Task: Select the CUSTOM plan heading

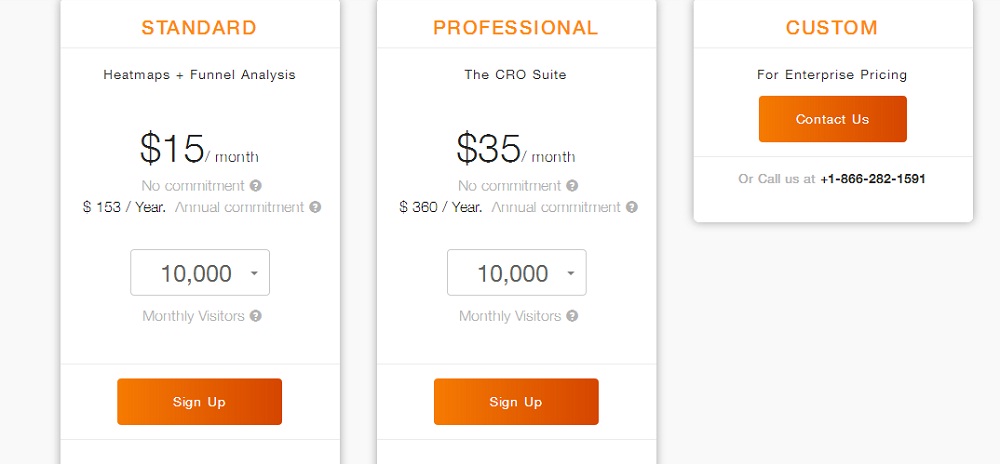Action: coord(832,27)
